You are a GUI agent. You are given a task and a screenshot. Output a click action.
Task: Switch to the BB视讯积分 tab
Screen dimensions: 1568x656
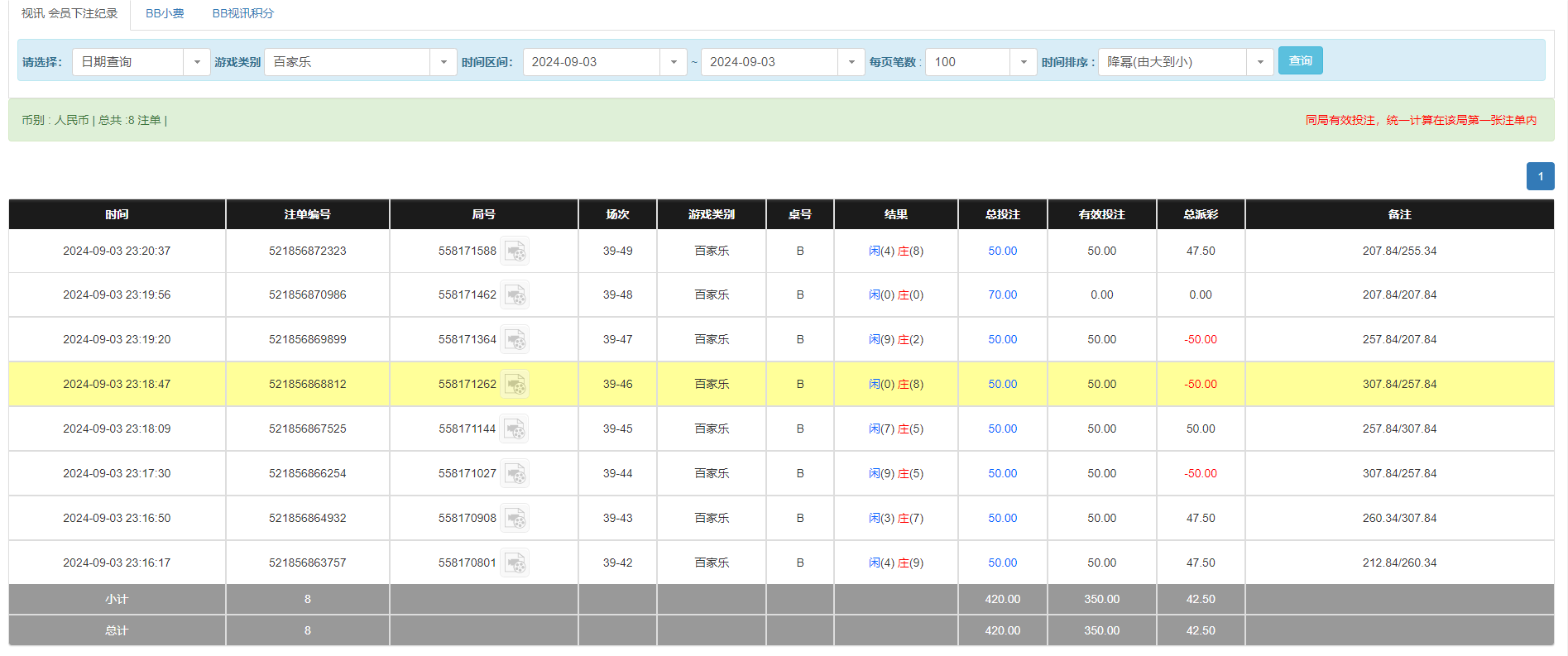tap(242, 13)
